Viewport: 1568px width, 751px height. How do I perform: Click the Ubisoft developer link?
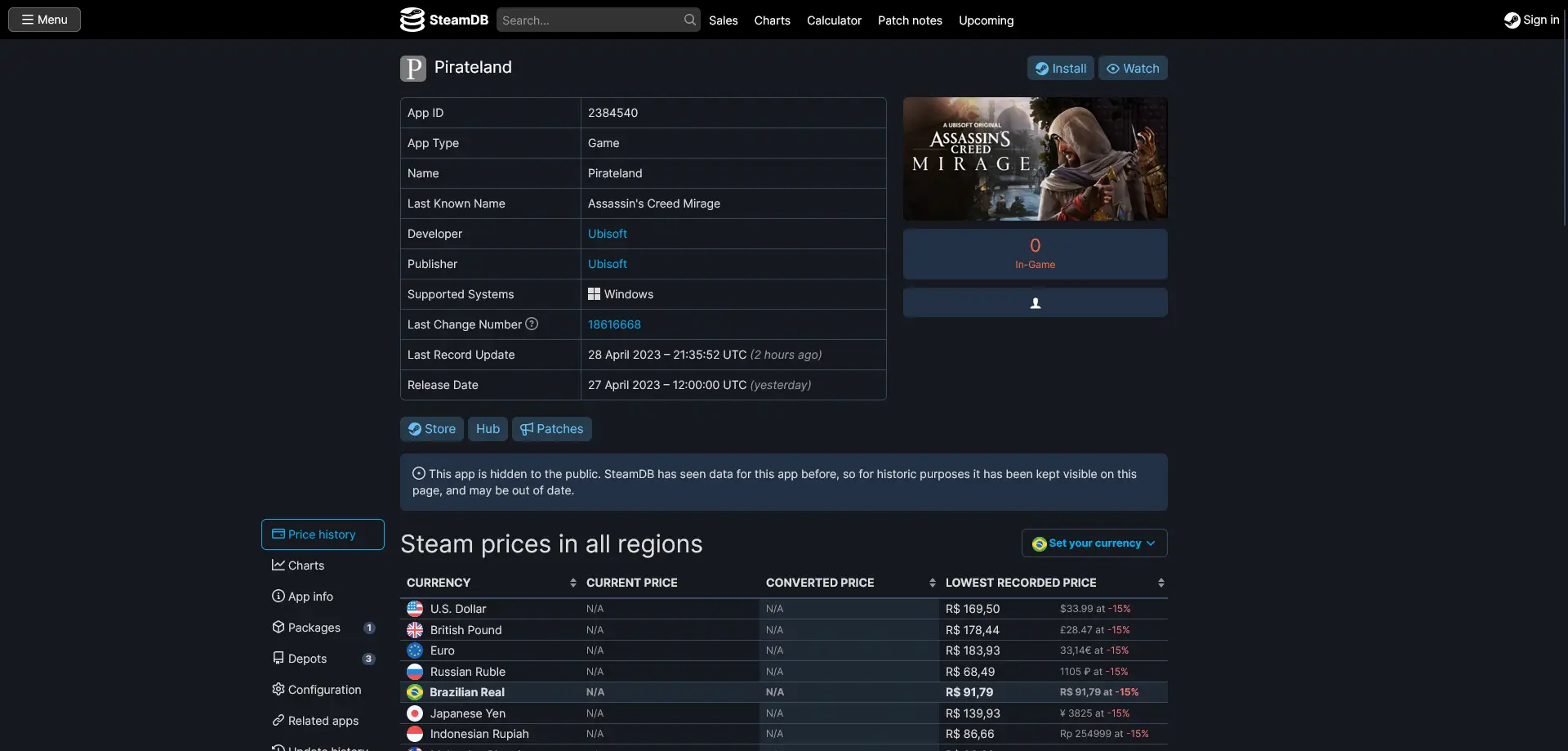click(x=608, y=234)
